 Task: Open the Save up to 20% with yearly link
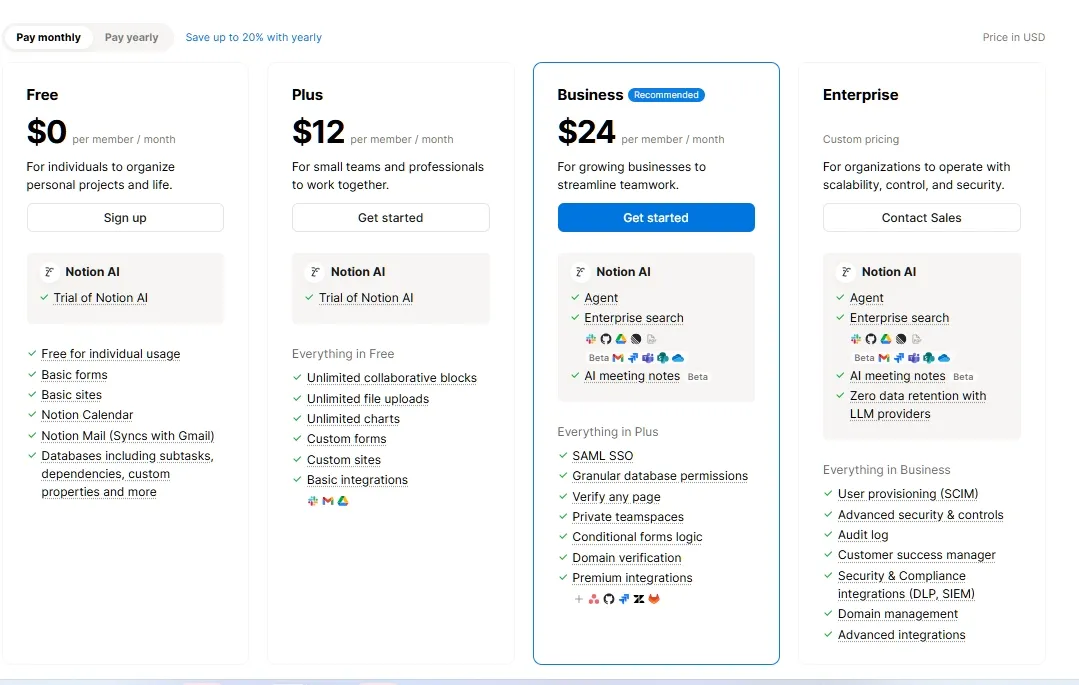pos(253,37)
